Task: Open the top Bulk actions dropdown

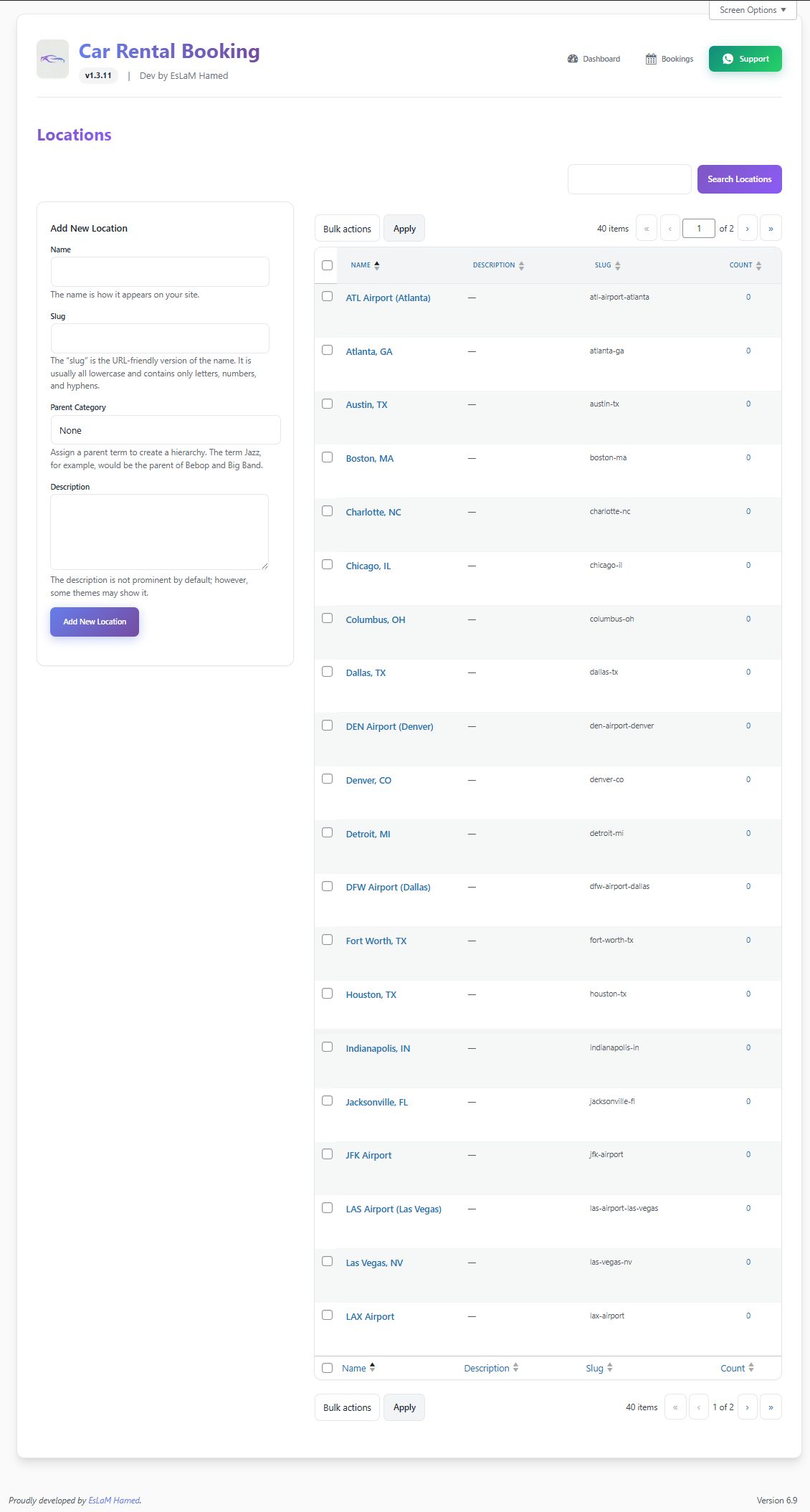Action: [x=347, y=229]
